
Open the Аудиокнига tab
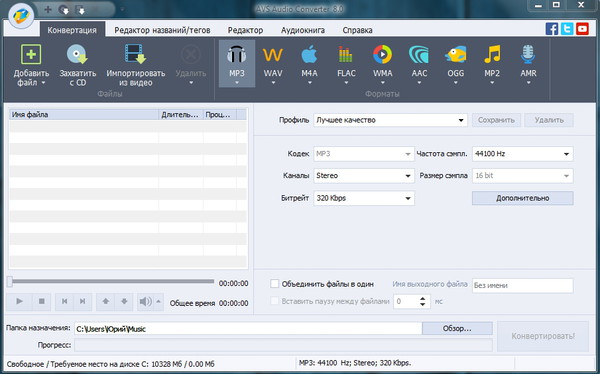pos(303,30)
